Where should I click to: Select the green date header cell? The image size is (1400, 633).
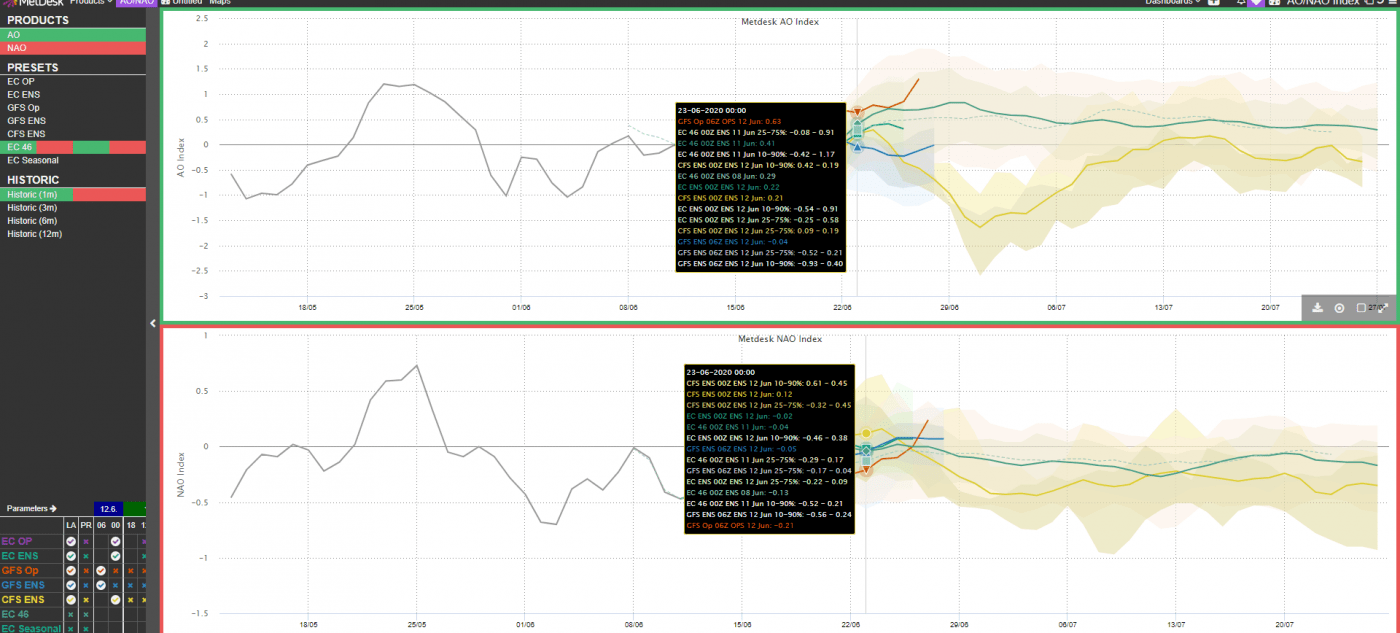135,508
